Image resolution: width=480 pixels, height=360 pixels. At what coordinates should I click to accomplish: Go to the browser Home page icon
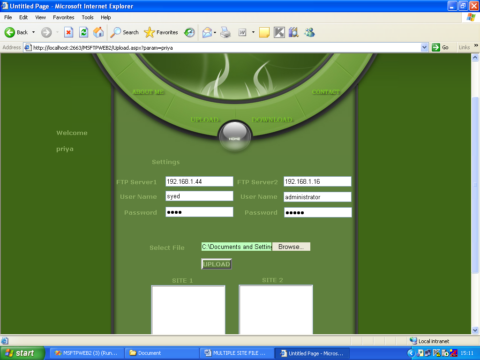pyautogui.click(x=98, y=32)
